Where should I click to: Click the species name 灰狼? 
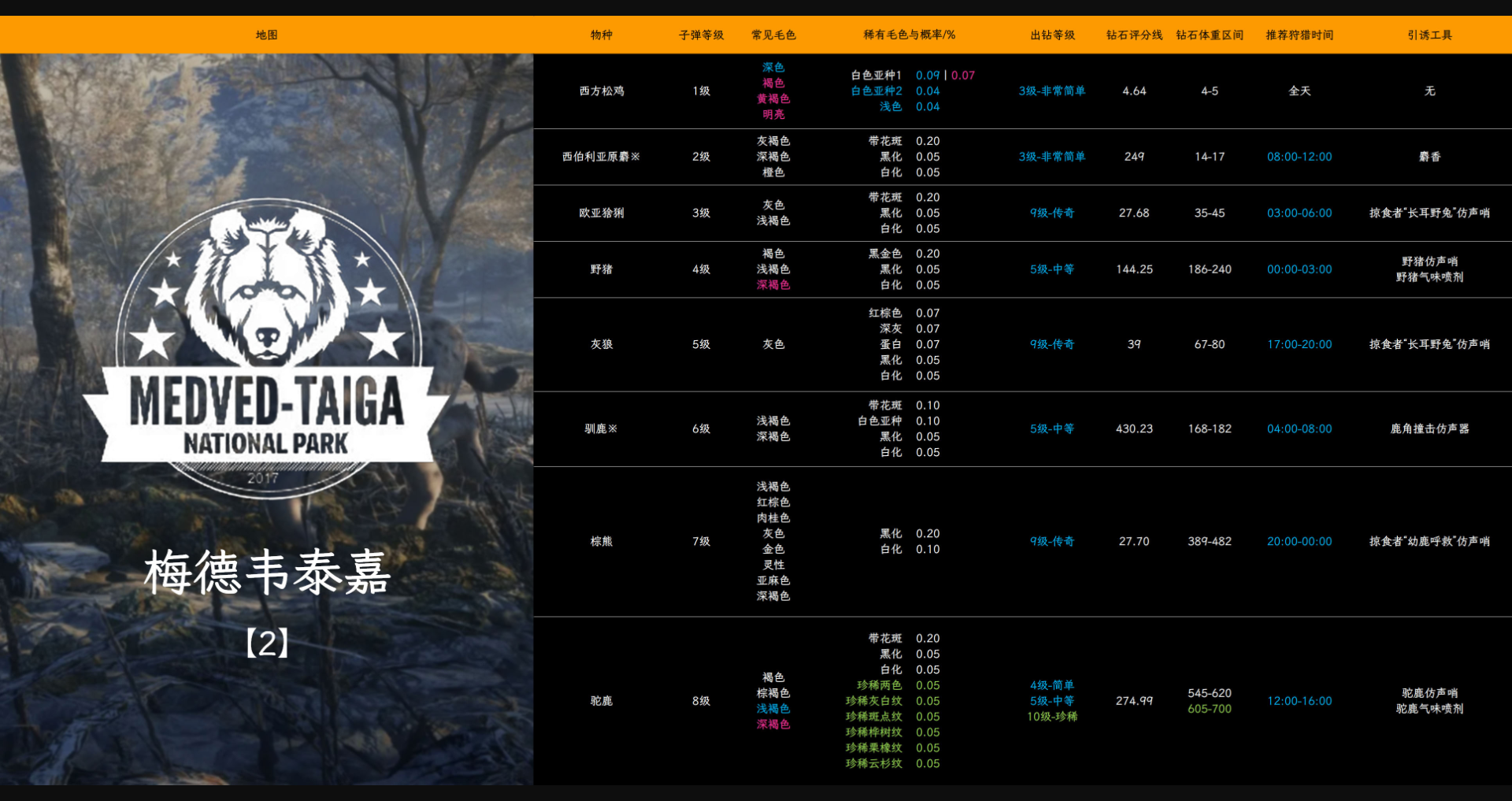click(602, 344)
